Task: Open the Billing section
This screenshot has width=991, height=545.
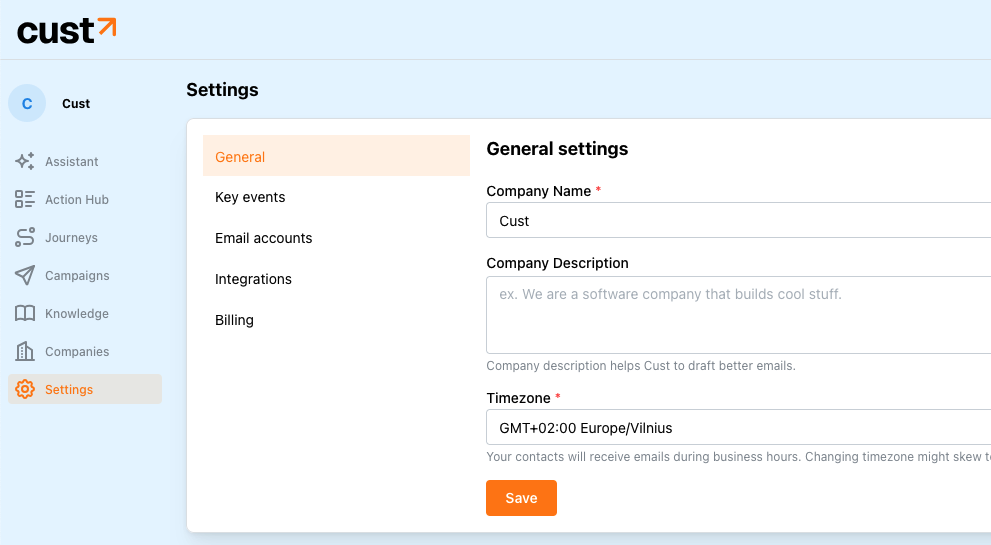Action: click(234, 320)
